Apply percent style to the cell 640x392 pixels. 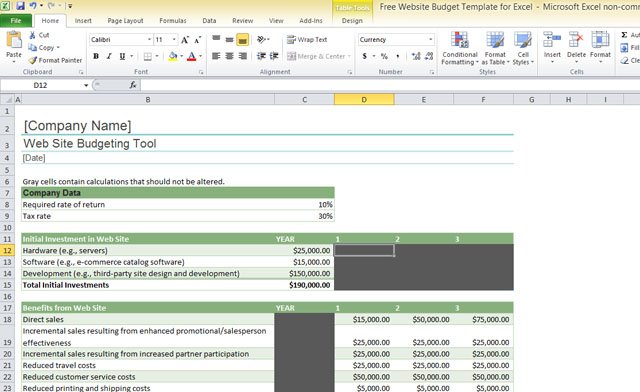(x=384, y=56)
